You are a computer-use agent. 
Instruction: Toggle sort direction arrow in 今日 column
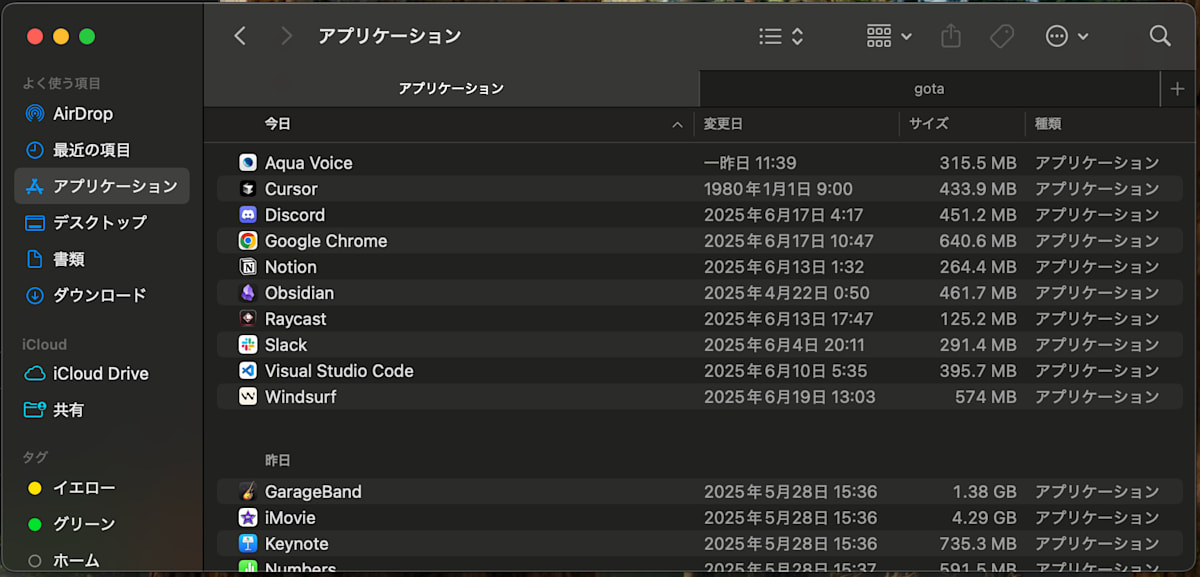pyautogui.click(x=677, y=125)
